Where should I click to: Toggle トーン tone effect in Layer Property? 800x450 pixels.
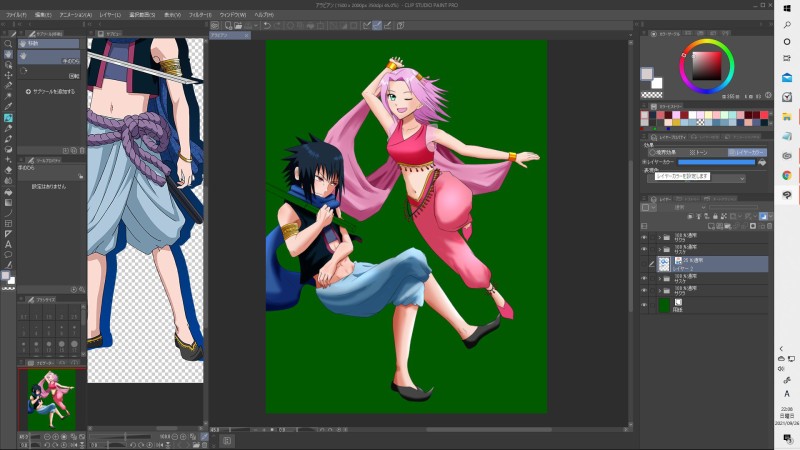pos(699,152)
